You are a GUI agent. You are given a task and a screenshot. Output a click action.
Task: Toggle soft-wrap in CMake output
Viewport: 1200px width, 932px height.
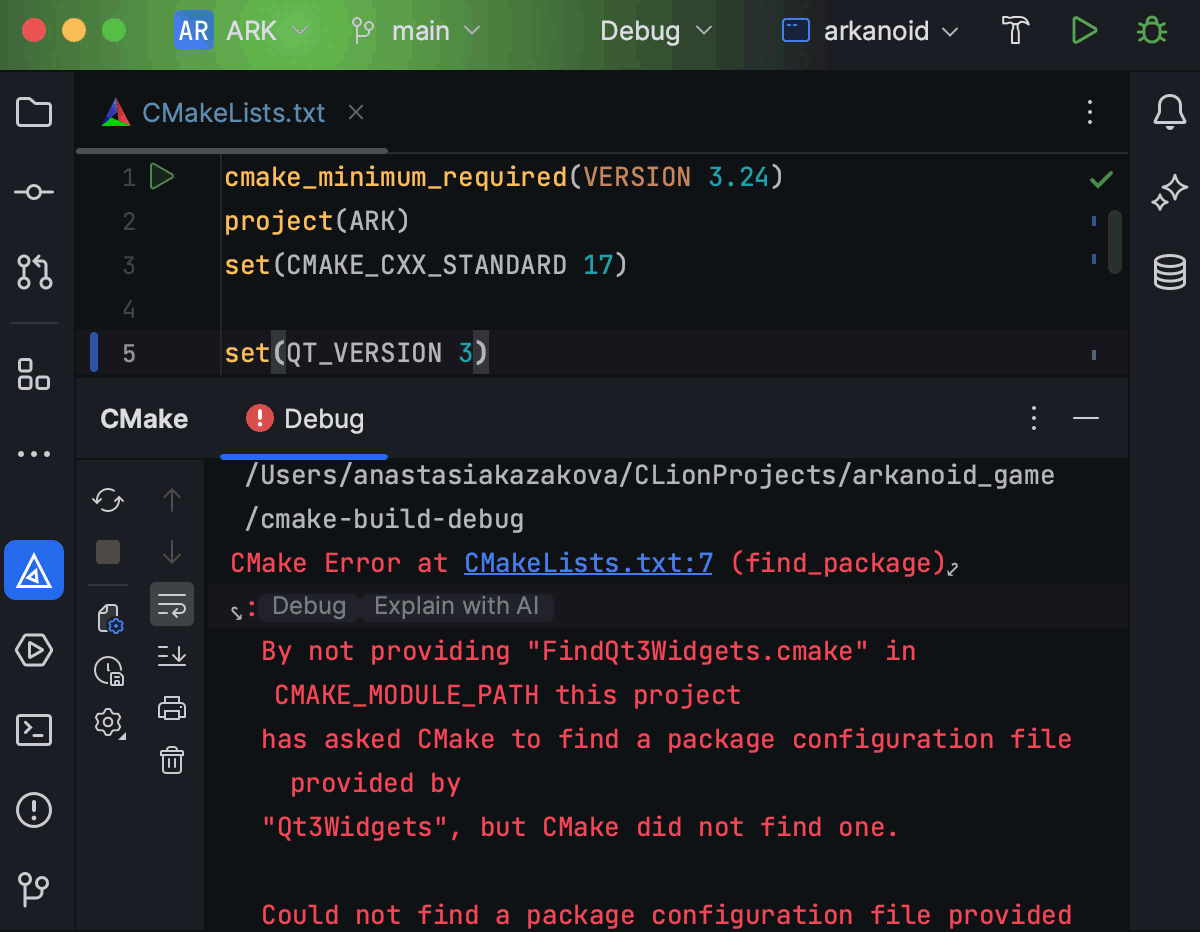(172, 605)
